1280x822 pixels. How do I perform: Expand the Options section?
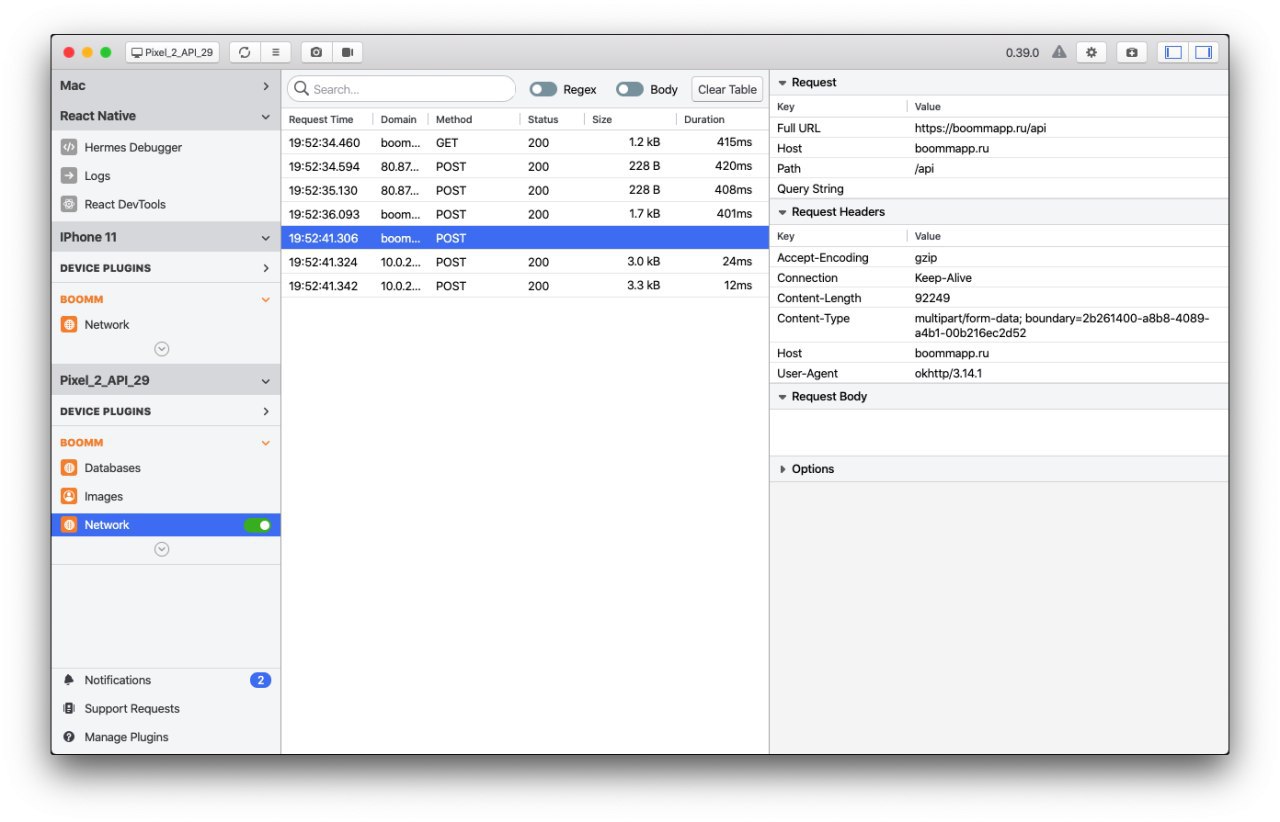[783, 469]
